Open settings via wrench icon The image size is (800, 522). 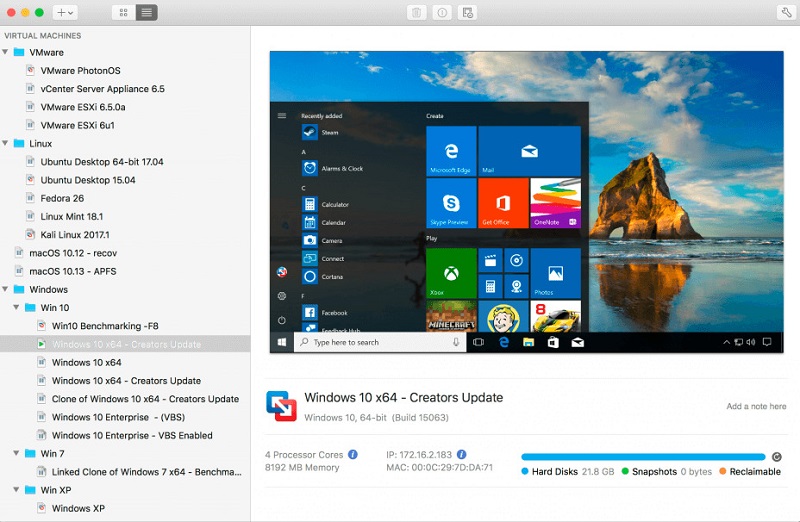[x=786, y=13]
